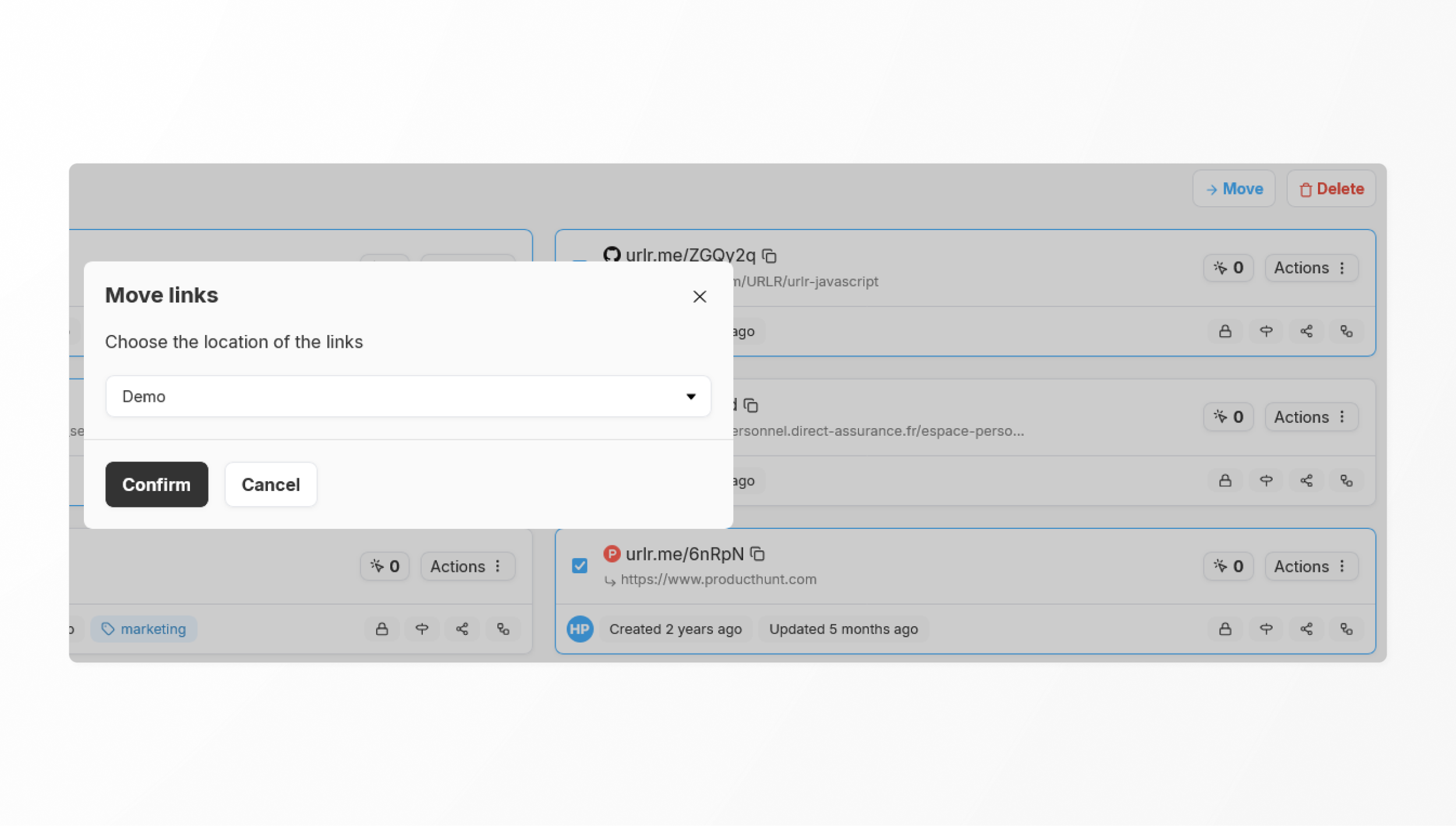Viewport: 1456px width, 826px height.
Task: Open Actions menu for producthunt link
Action: tap(1310, 566)
